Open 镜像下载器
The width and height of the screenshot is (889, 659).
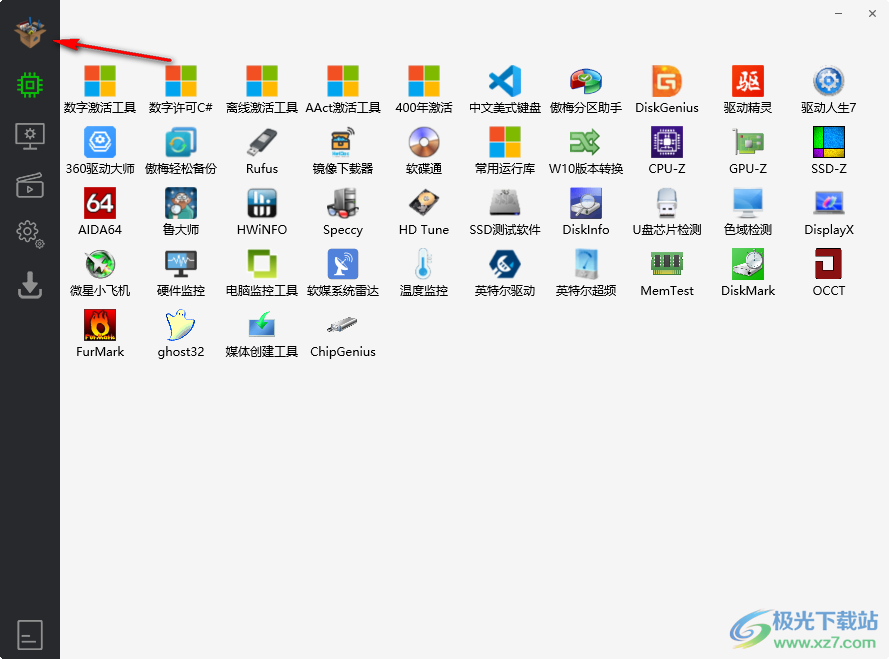pos(343,151)
